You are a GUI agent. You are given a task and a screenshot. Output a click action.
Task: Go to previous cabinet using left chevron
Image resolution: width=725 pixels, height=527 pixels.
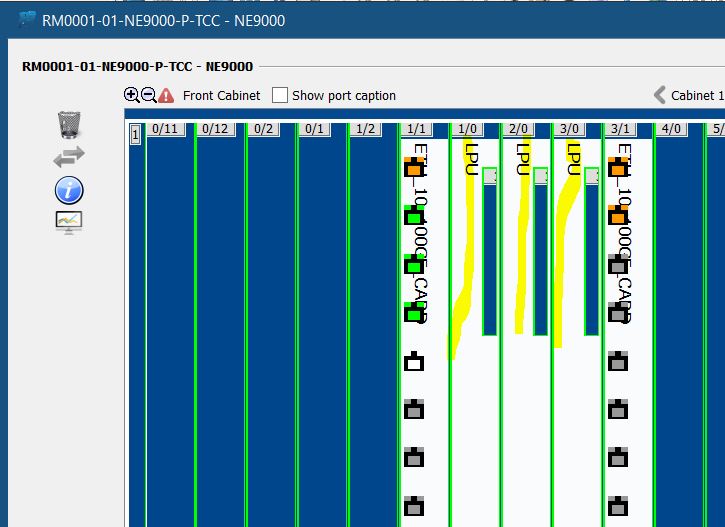(x=659, y=95)
